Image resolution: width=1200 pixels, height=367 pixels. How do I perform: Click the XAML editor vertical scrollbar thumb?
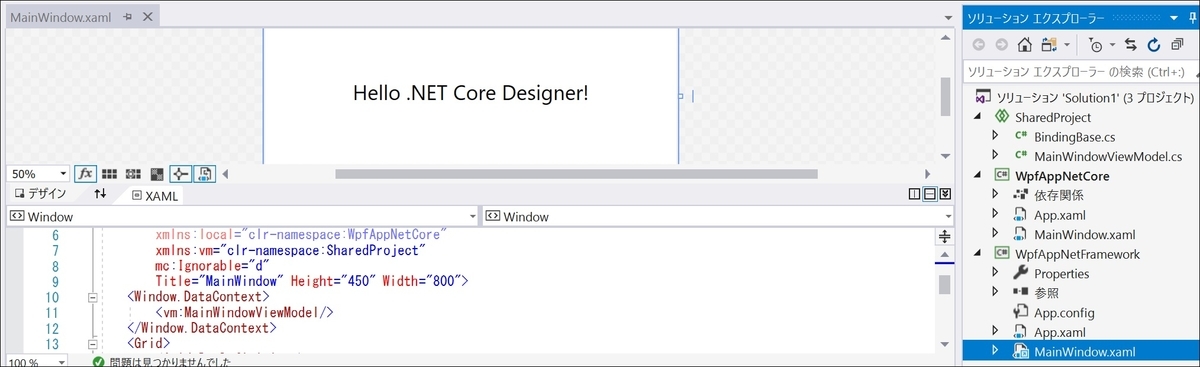pos(944,285)
